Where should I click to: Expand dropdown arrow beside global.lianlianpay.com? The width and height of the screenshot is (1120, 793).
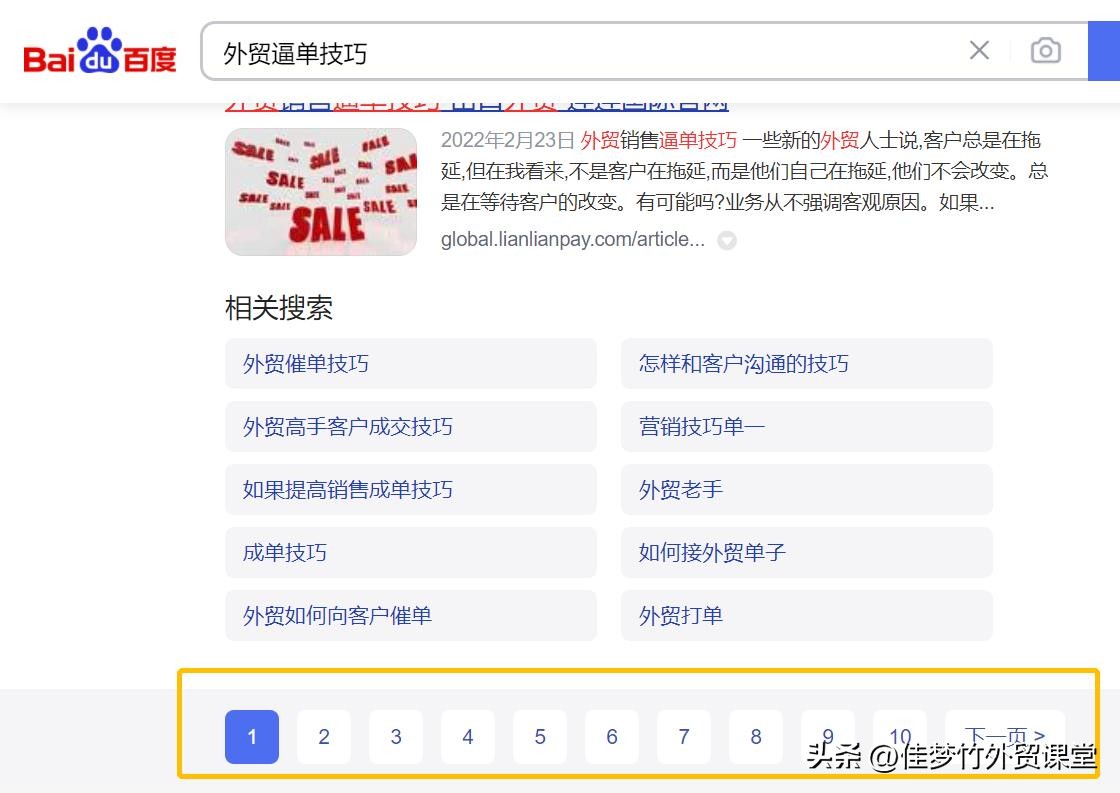coord(727,240)
